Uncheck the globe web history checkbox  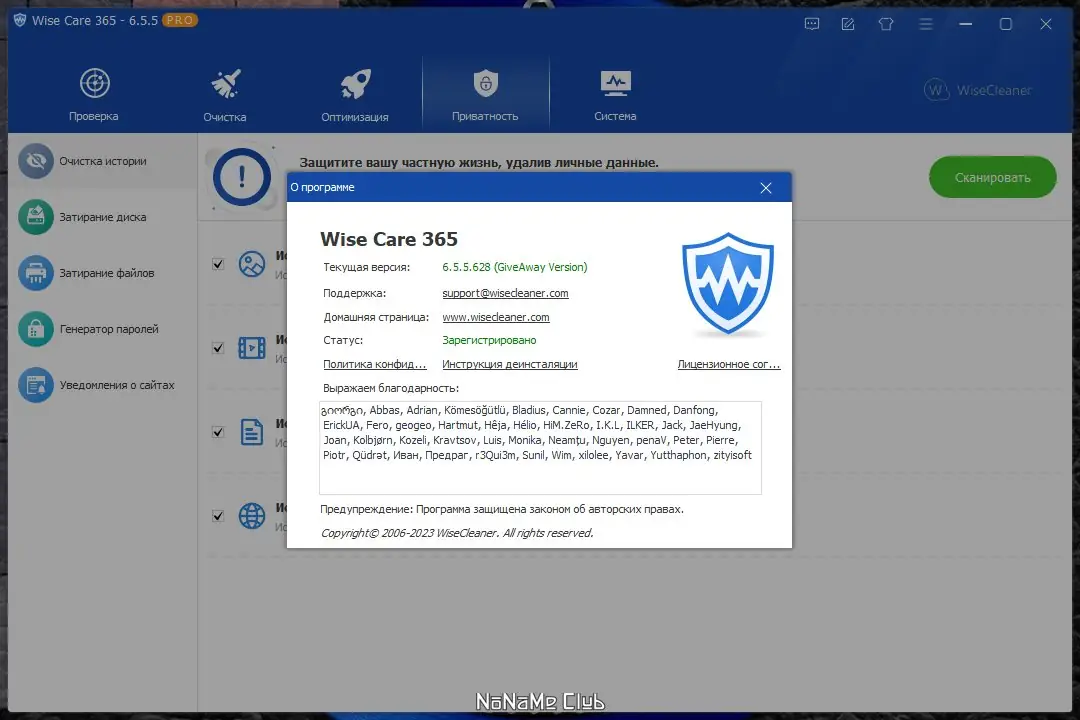coord(218,515)
